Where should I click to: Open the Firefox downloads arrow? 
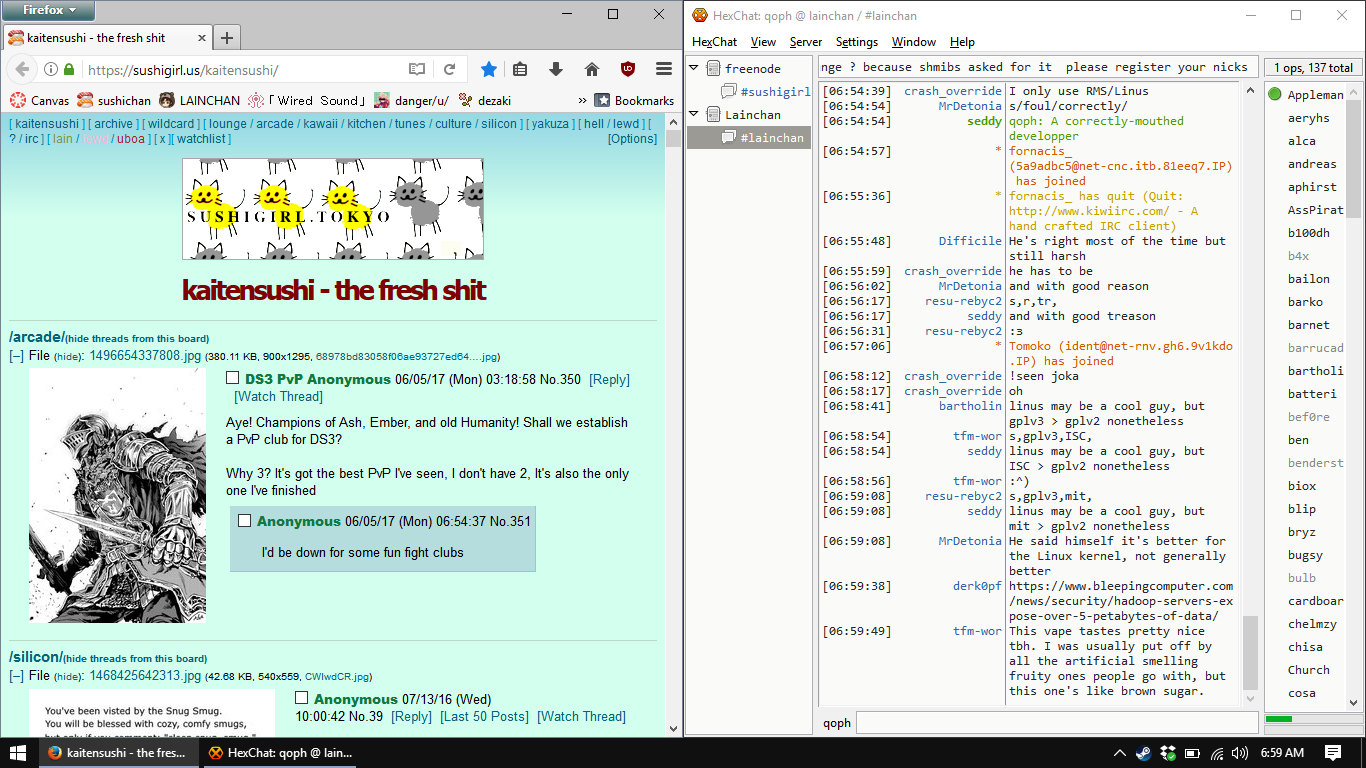click(556, 69)
